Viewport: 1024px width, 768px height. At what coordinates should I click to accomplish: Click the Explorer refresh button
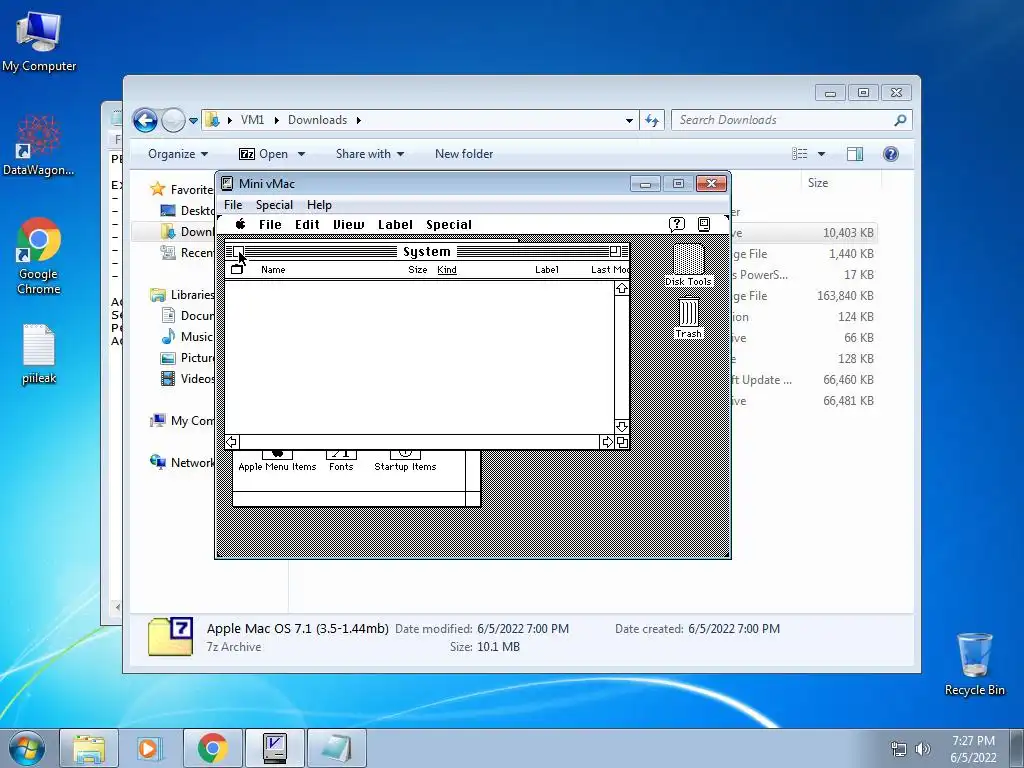coord(652,120)
